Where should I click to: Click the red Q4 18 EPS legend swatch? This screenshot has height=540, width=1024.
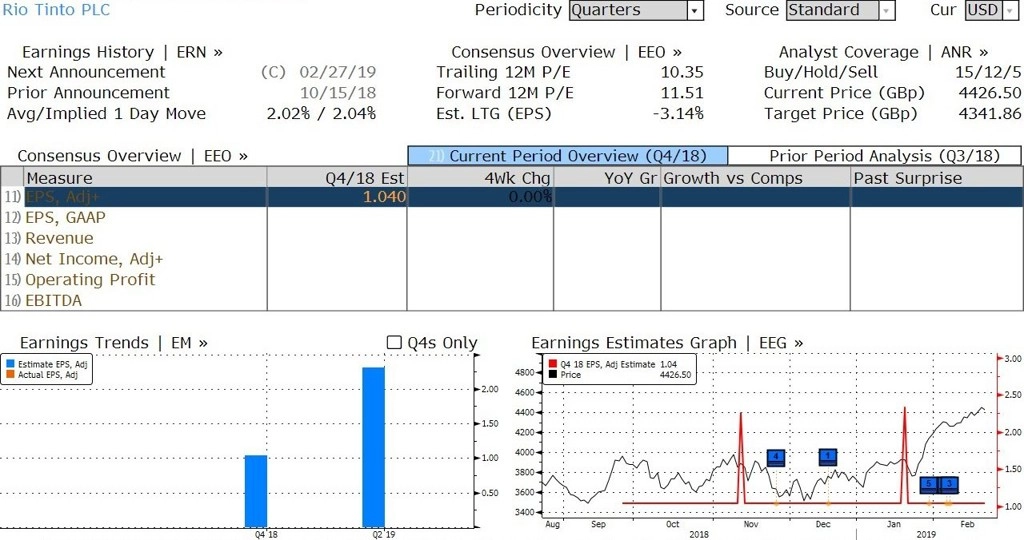pos(552,364)
